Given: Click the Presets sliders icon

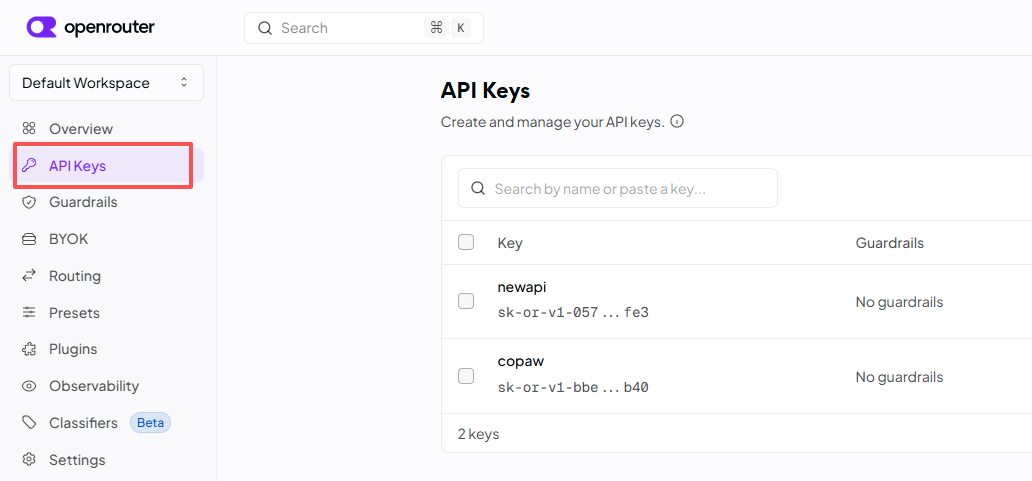Looking at the screenshot, I should pyautogui.click(x=29, y=313).
